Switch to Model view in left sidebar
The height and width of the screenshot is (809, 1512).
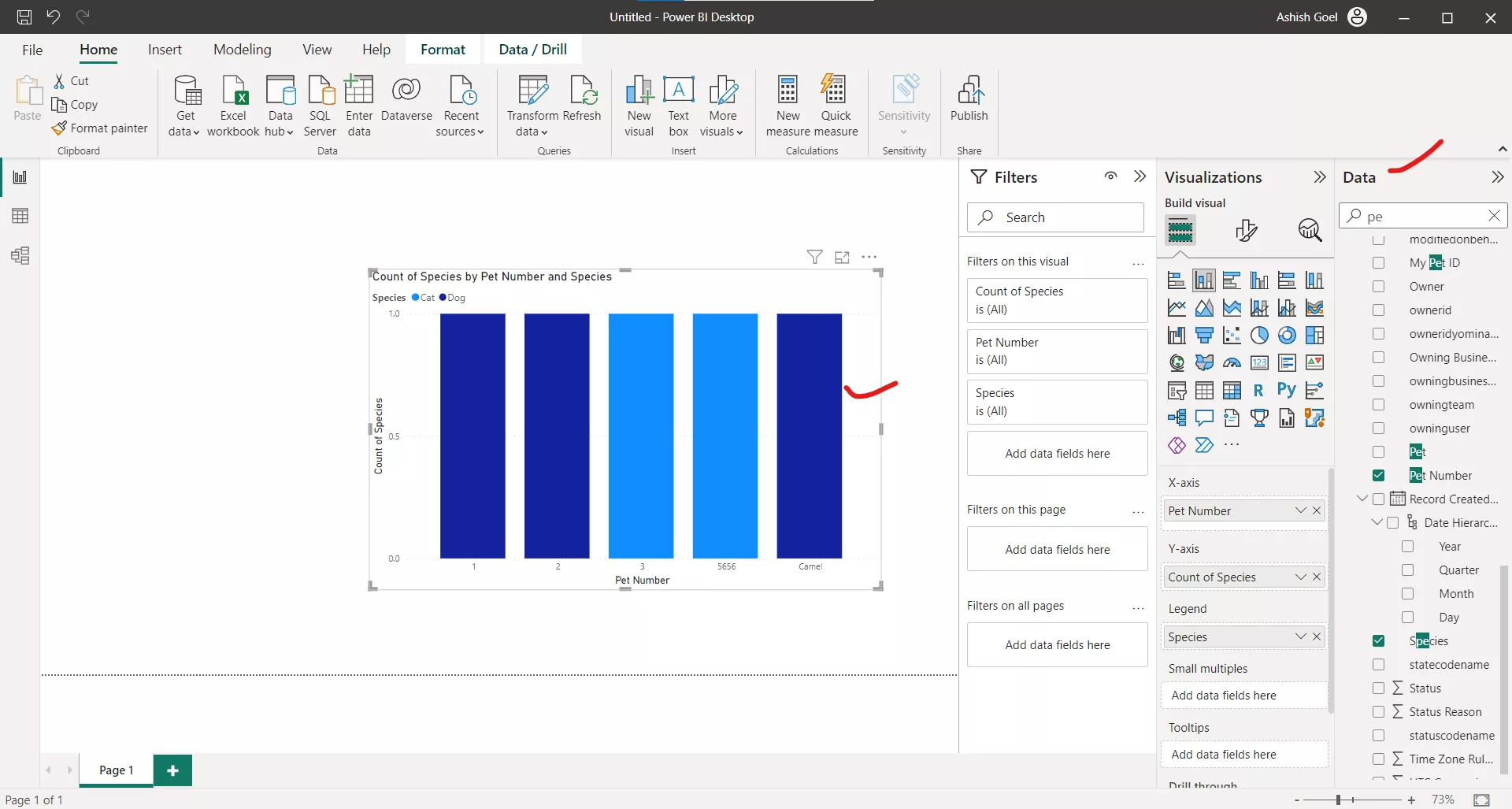(20, 255)
